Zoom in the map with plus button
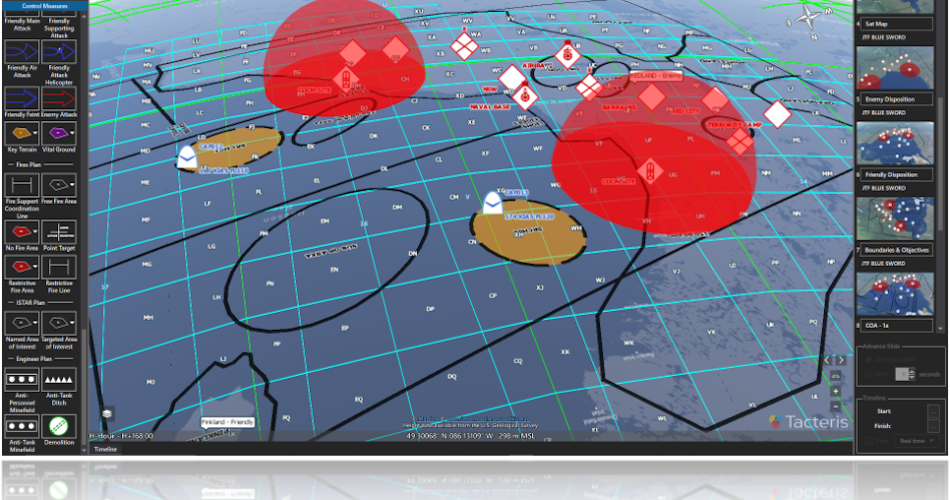The image size is (950, 500). (x=835, y=392)
